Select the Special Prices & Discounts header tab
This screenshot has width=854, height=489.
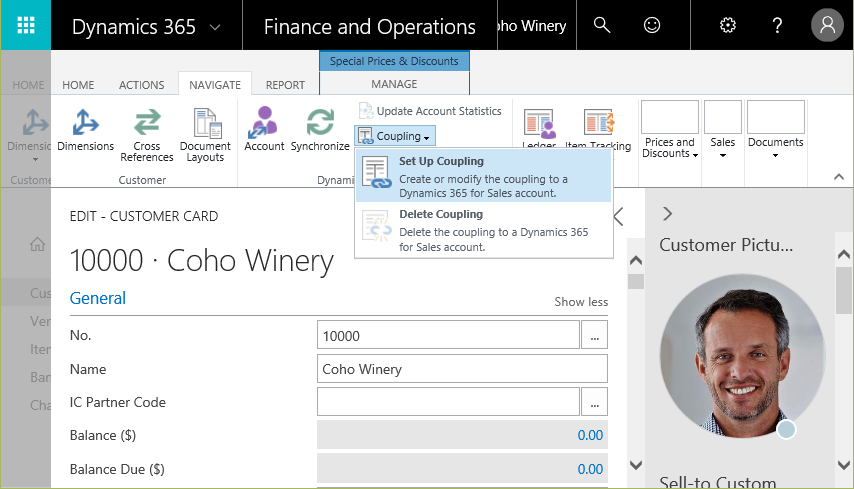click(394, 61)
